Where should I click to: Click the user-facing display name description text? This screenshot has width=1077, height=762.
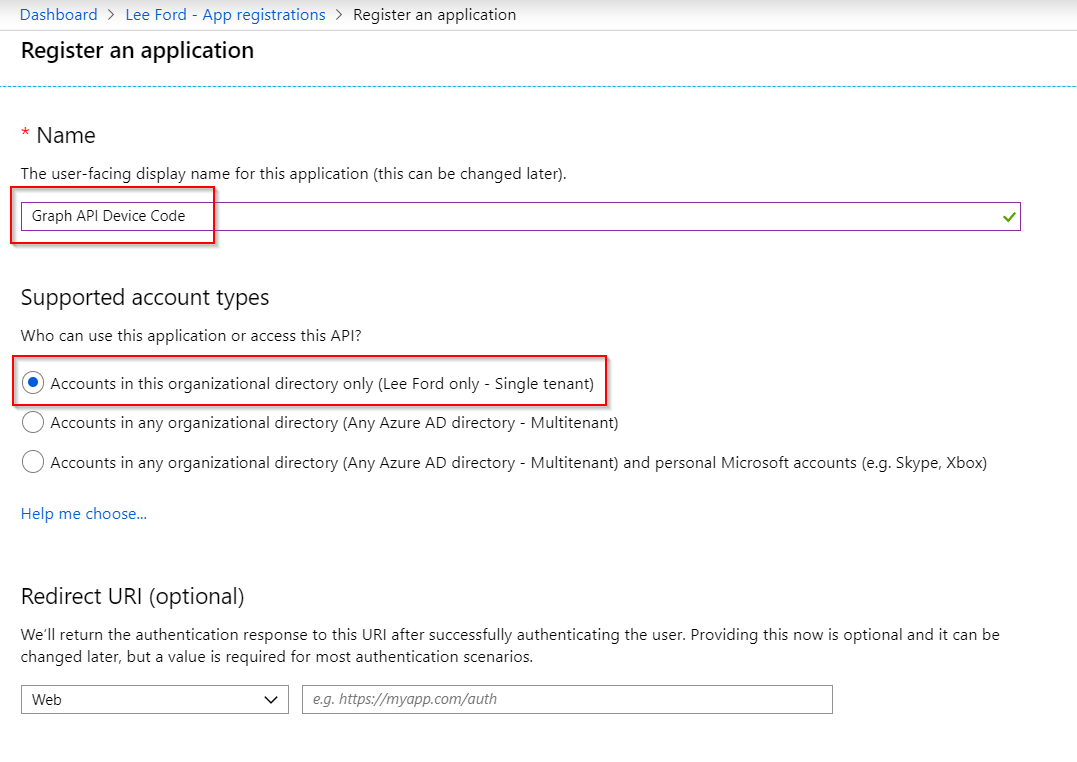[293, 174]
